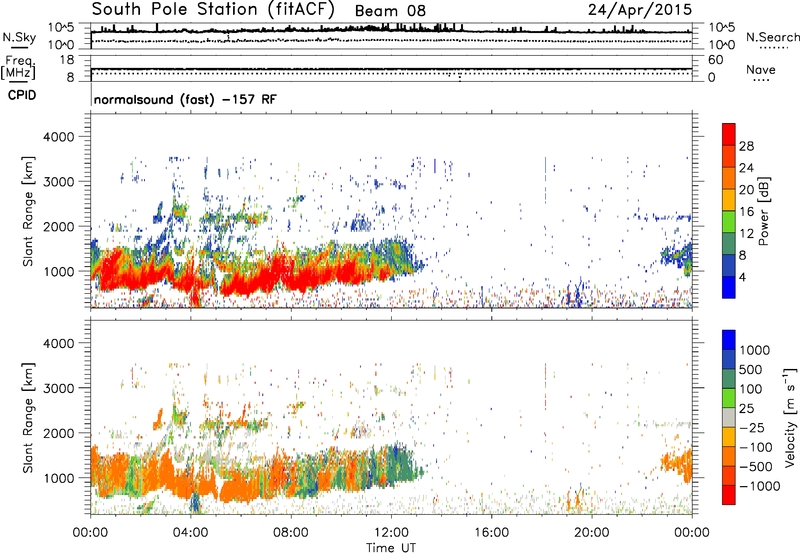Click the "20" Power colorbar tick label
The image size is (800, 554).
pyautogui.click(x=746, y=190)
